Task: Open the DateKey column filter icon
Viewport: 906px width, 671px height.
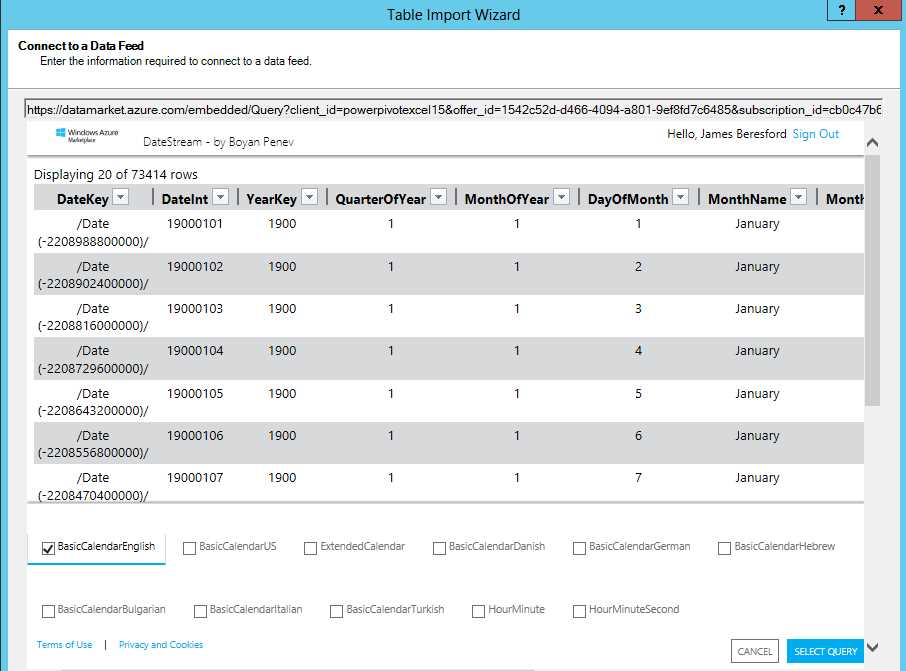Action: [x=121, y=198]
